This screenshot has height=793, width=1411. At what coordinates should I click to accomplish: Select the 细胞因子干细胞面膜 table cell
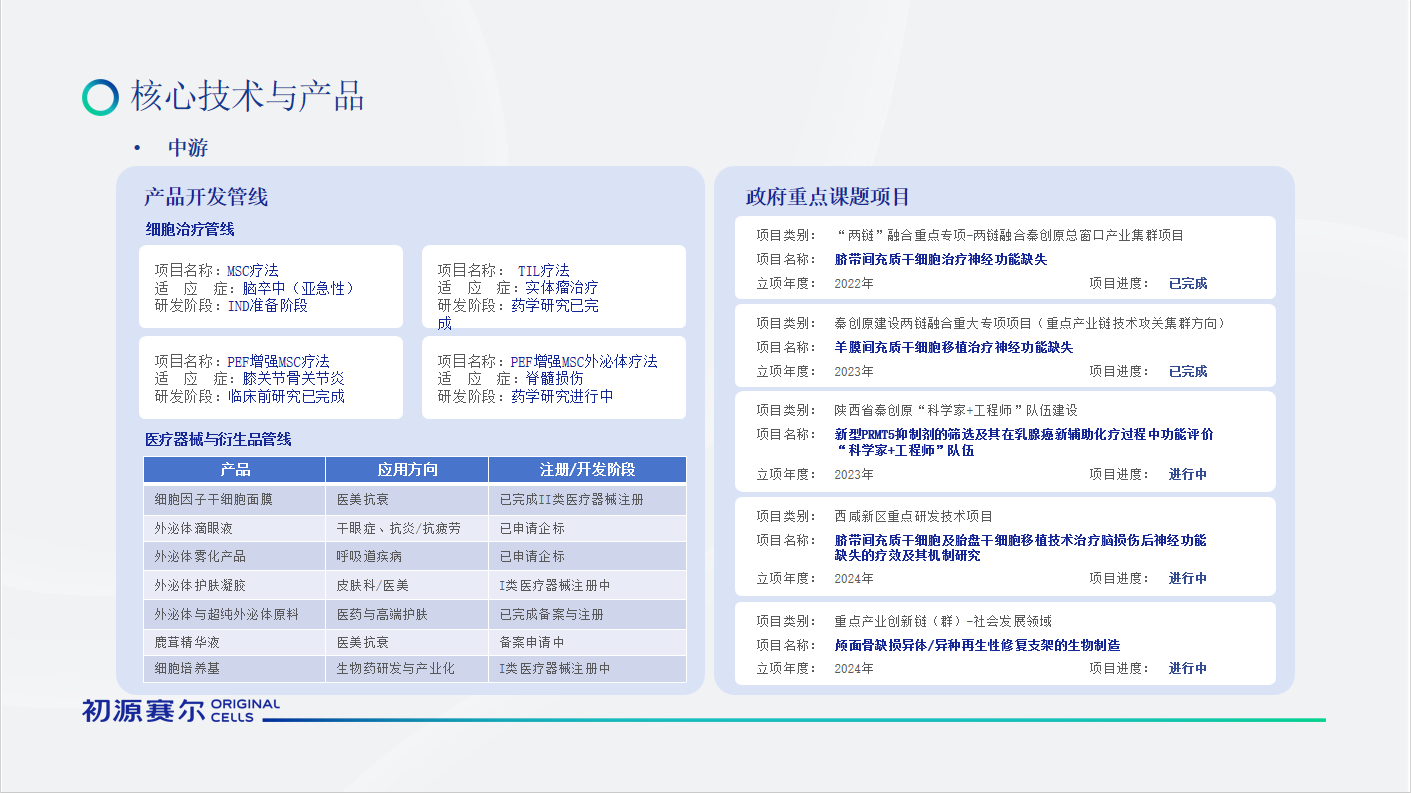213,499
